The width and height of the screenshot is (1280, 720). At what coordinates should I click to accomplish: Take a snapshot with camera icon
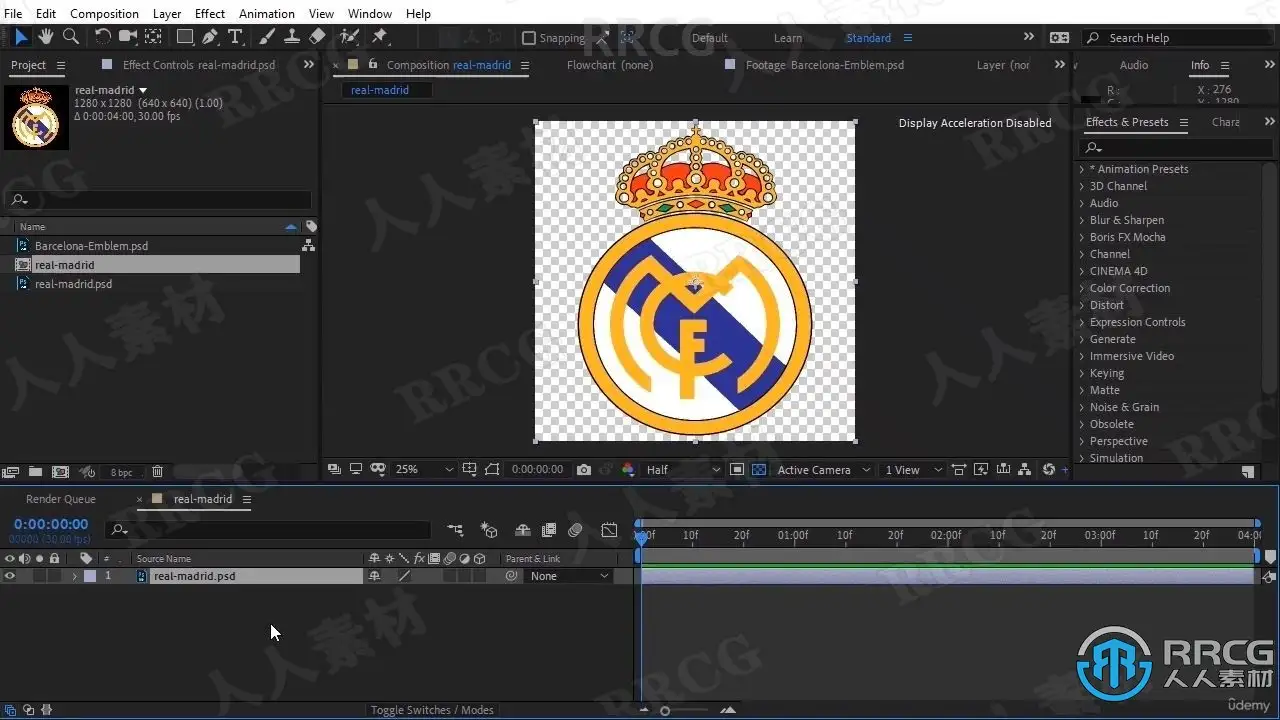tap(584, 469)
